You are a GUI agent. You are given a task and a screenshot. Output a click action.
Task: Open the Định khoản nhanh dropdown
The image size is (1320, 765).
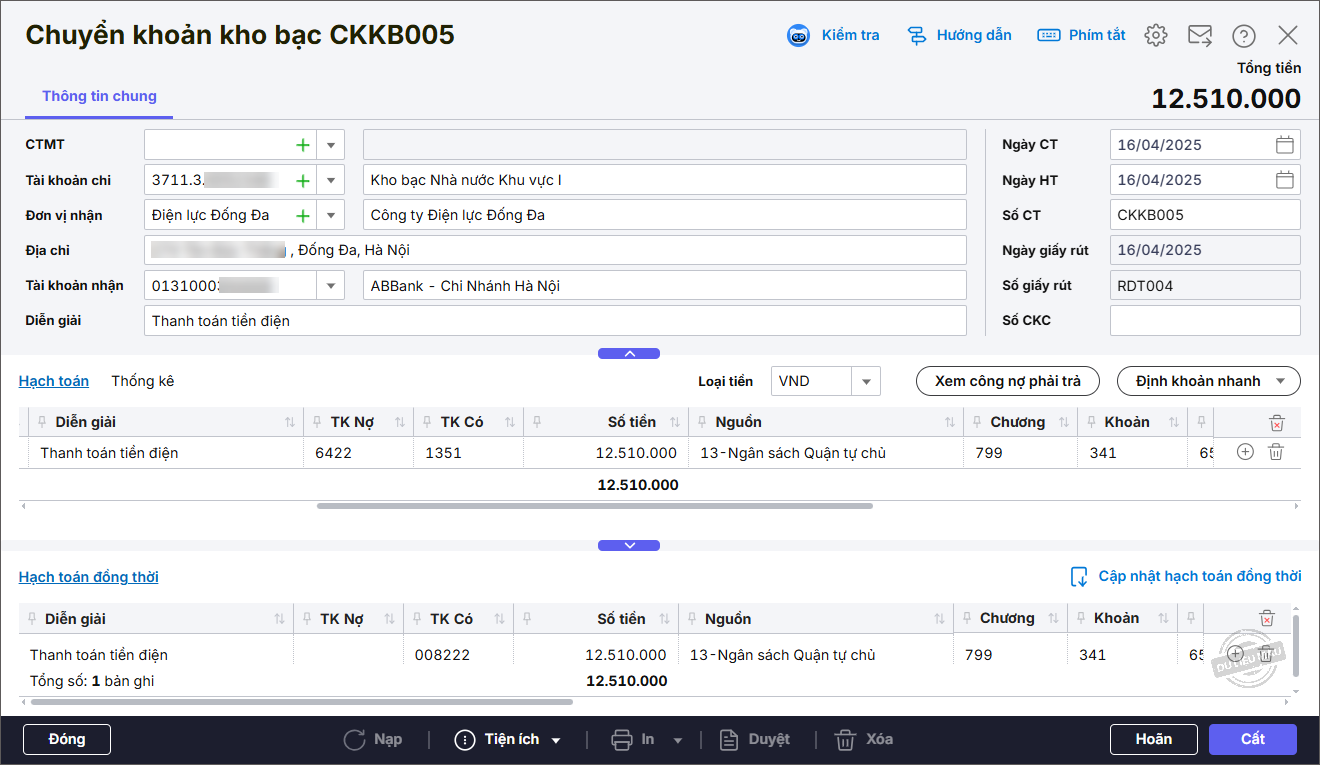pos(1208,381)
